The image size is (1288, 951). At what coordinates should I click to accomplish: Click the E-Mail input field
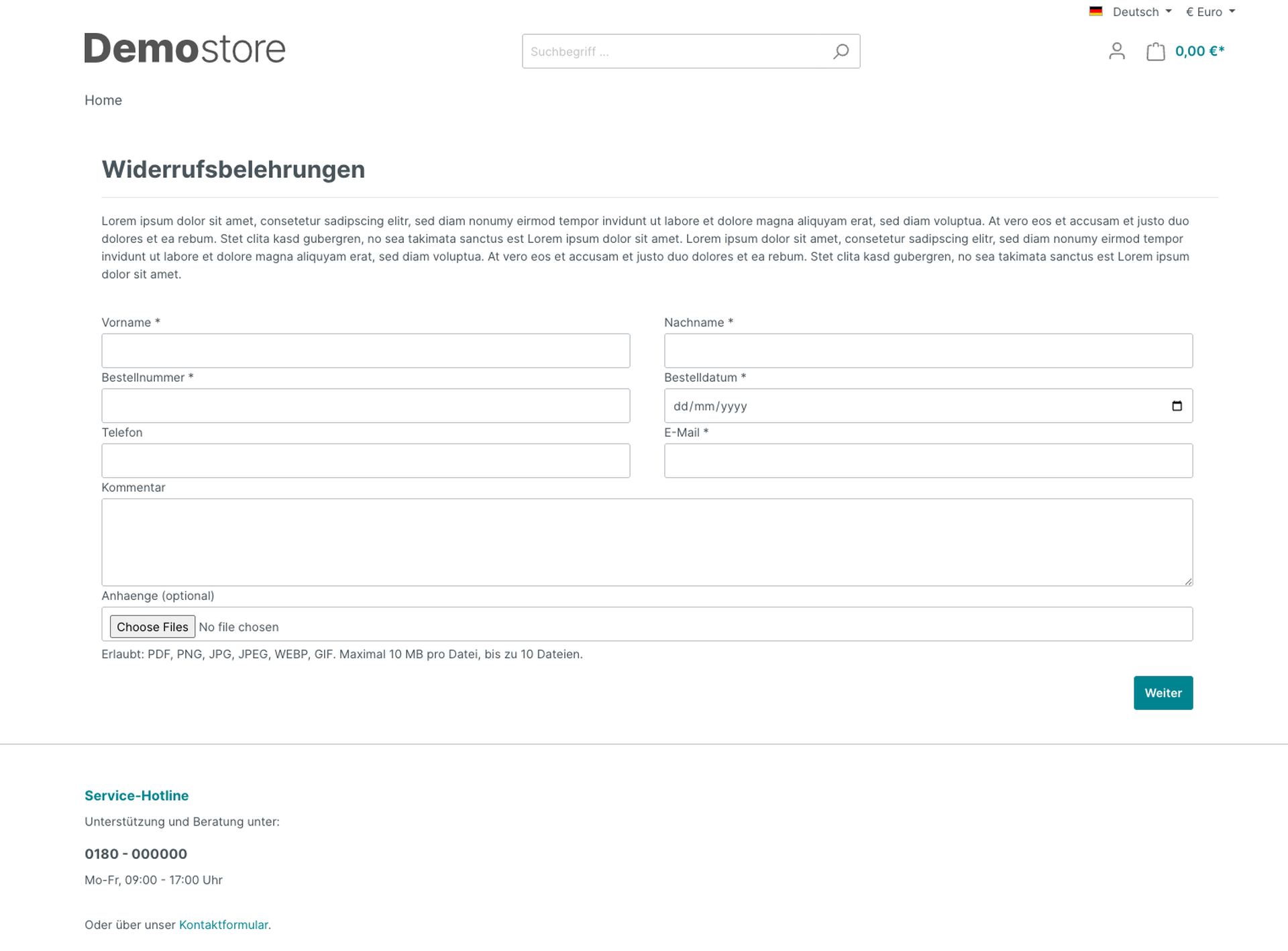[x=928, y=460]
